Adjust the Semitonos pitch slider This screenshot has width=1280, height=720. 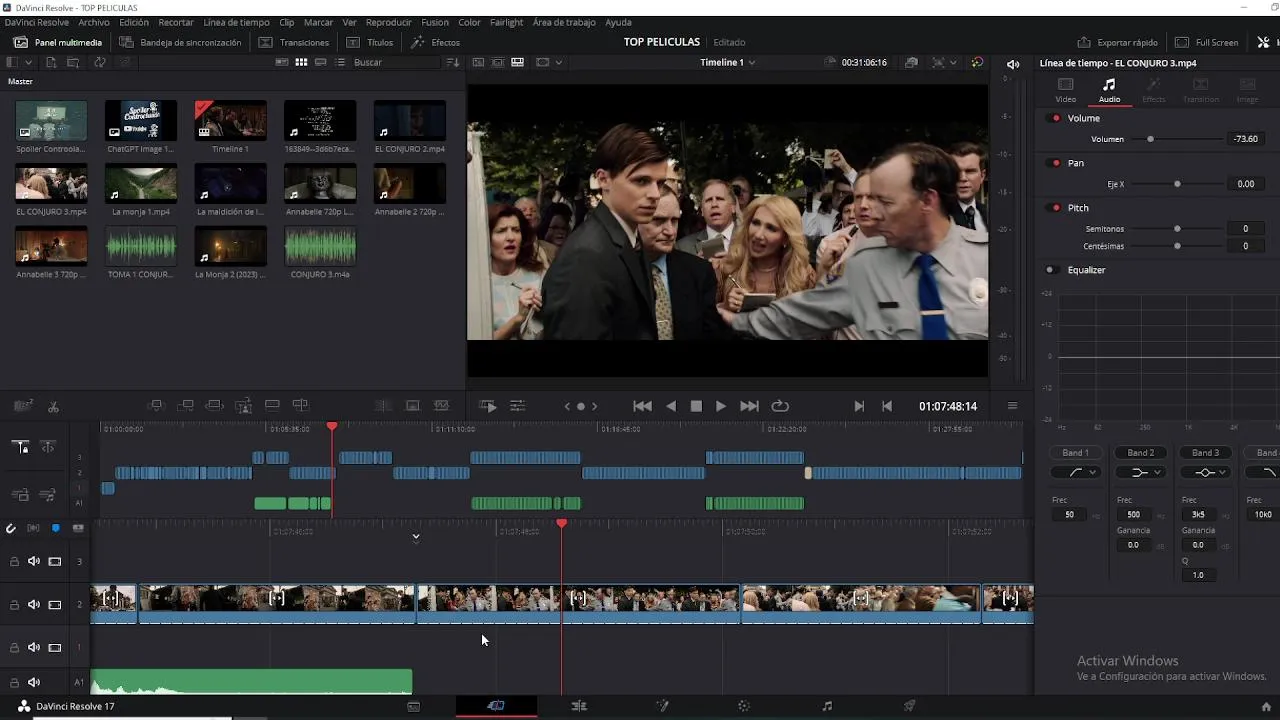tap(1177, 229)
